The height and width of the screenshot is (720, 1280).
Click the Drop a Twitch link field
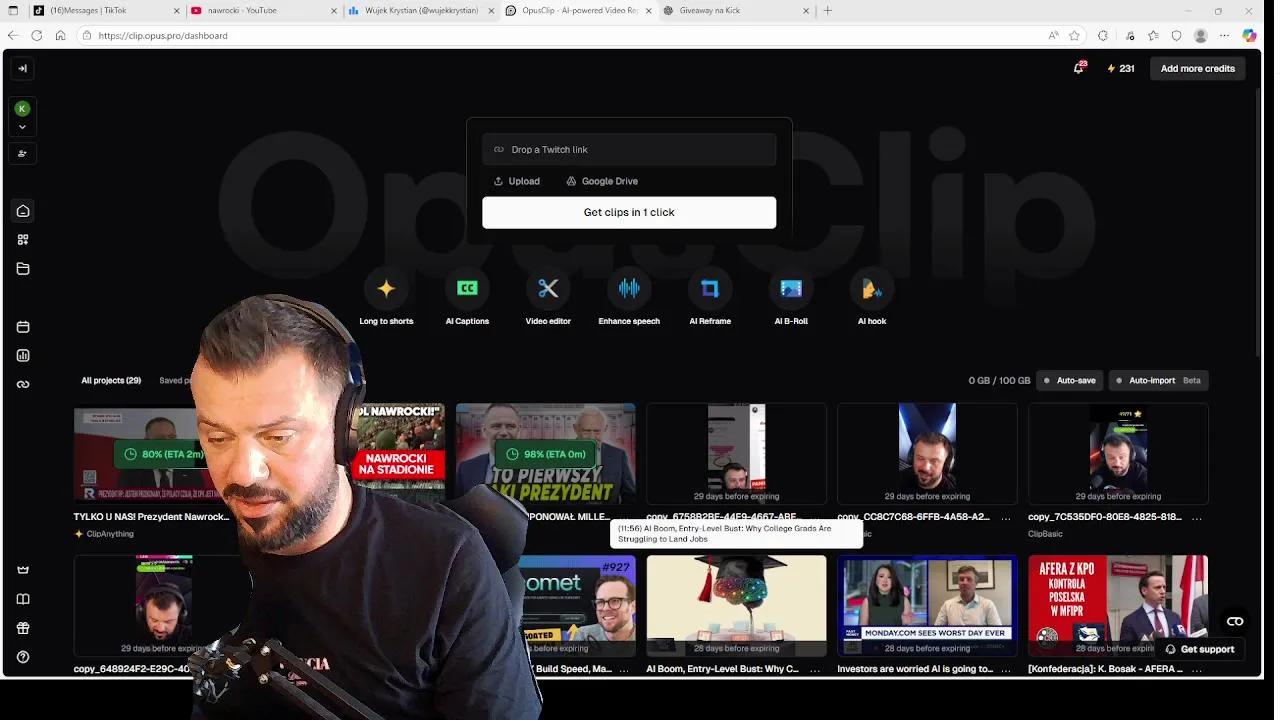629,149
